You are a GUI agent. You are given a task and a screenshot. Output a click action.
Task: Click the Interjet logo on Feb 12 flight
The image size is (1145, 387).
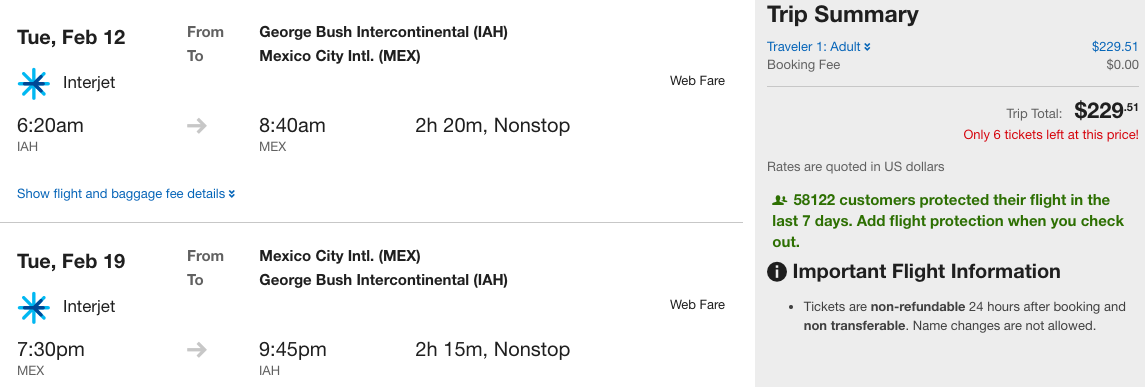coord(34,84)
